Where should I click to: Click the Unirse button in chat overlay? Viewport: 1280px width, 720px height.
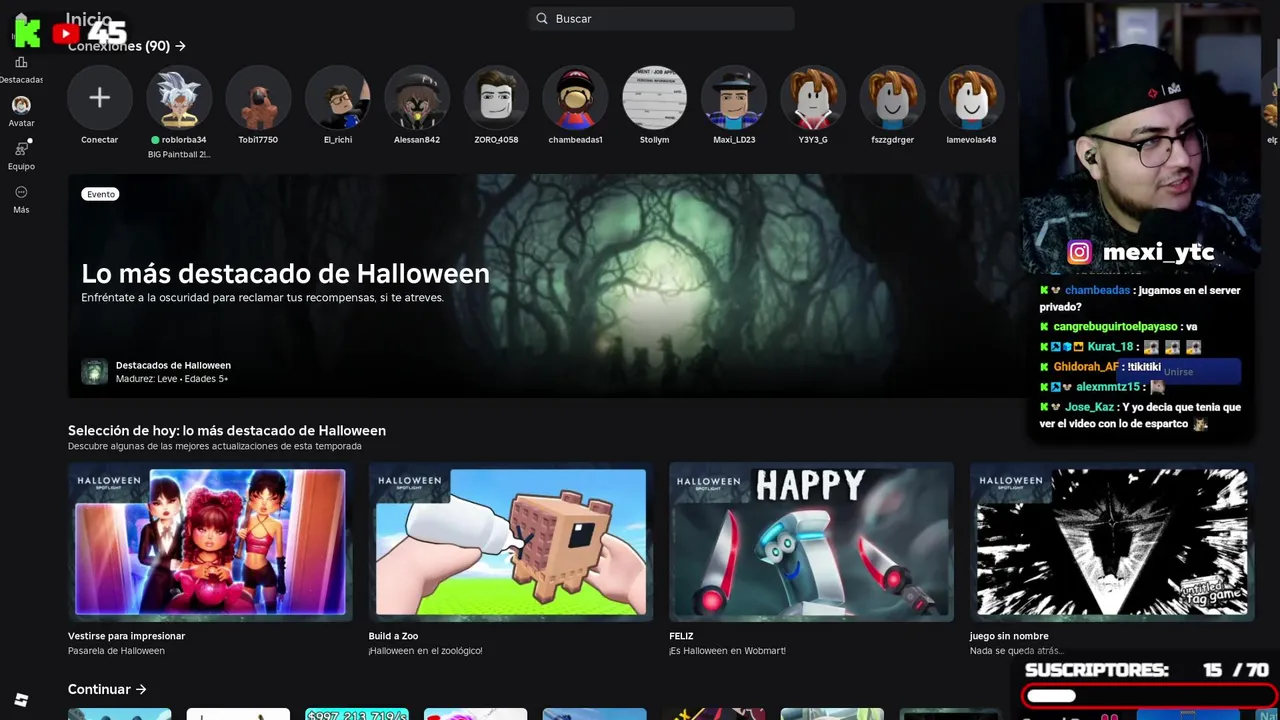1178,372
